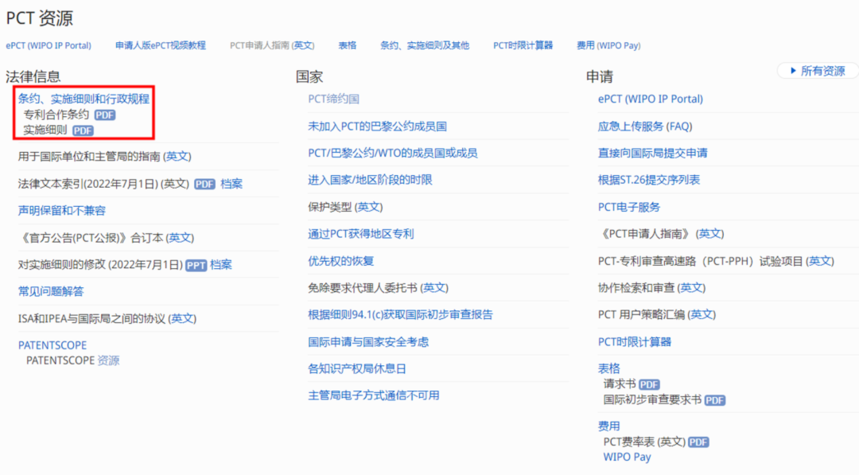Select PCT费率表 (英文) text
Image resolution: width=859 pixels, height=475 pixels.
coord(644,442)
